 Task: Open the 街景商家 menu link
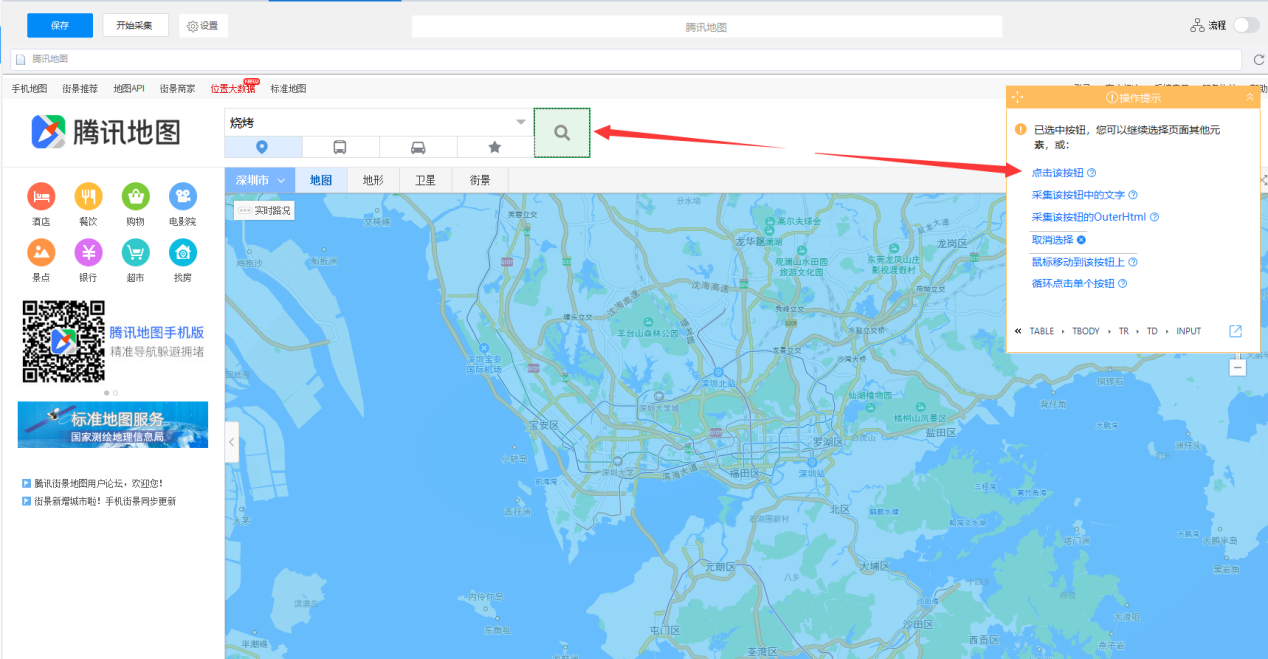pos(177,88)
